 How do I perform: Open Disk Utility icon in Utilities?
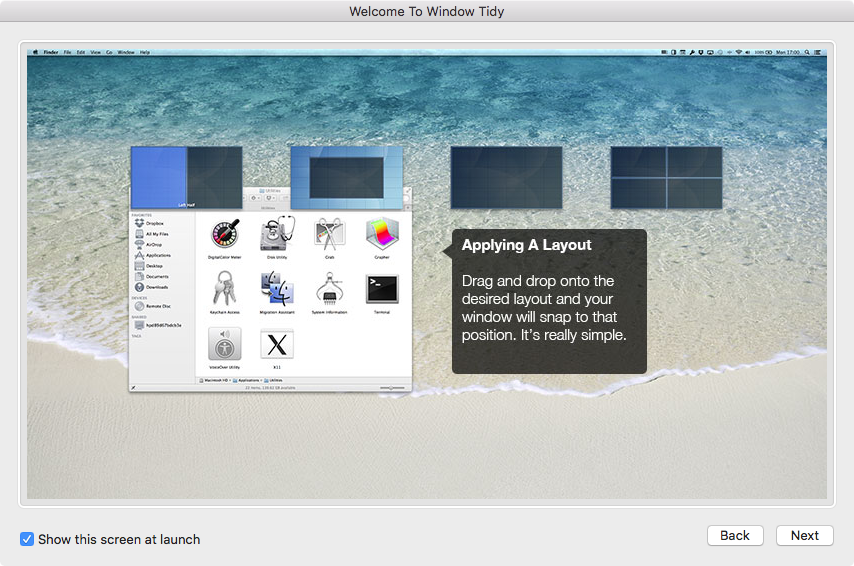(277, 234)
